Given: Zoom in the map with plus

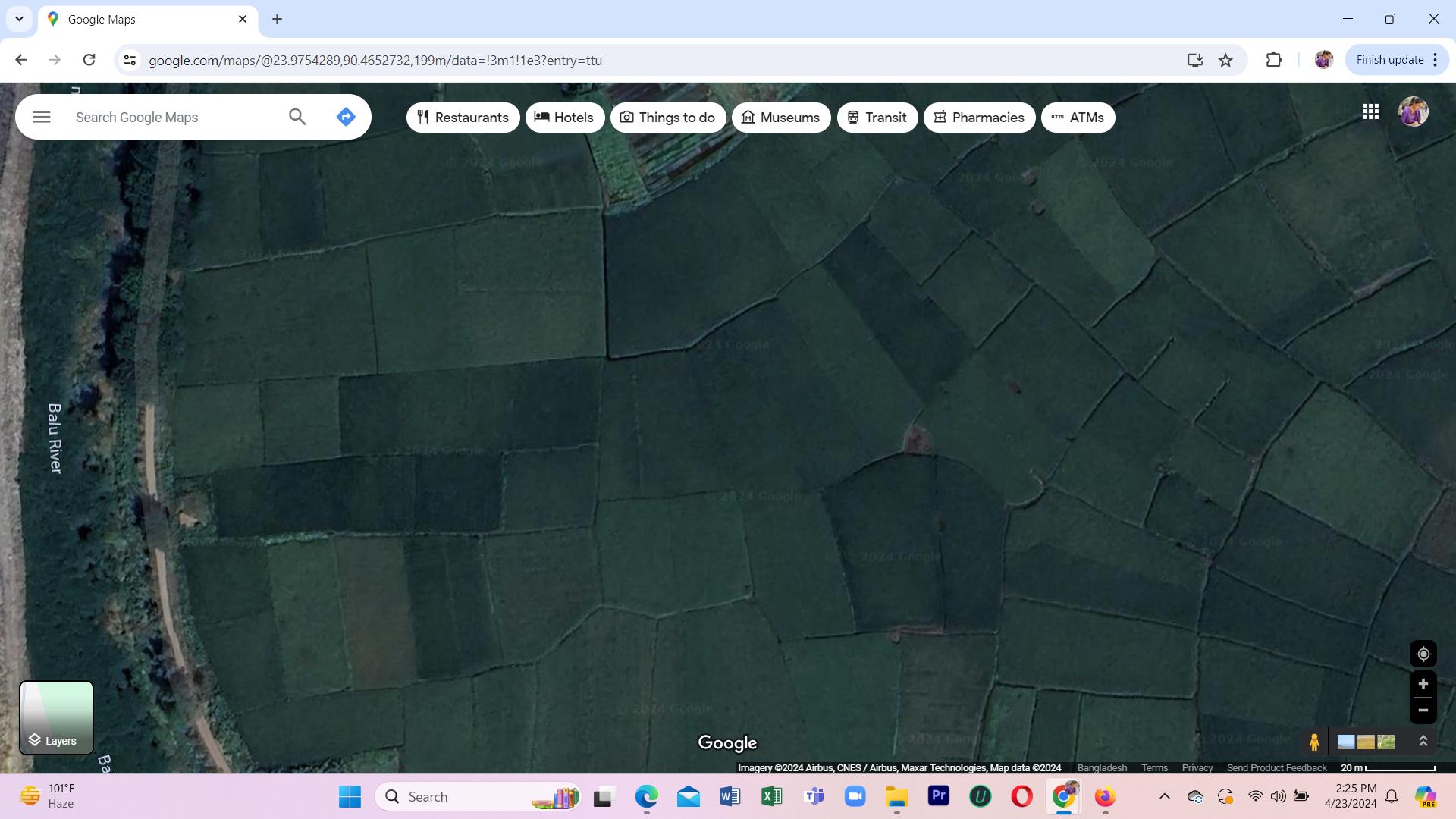Looking at the screenshot, I should click(1423, 684).
